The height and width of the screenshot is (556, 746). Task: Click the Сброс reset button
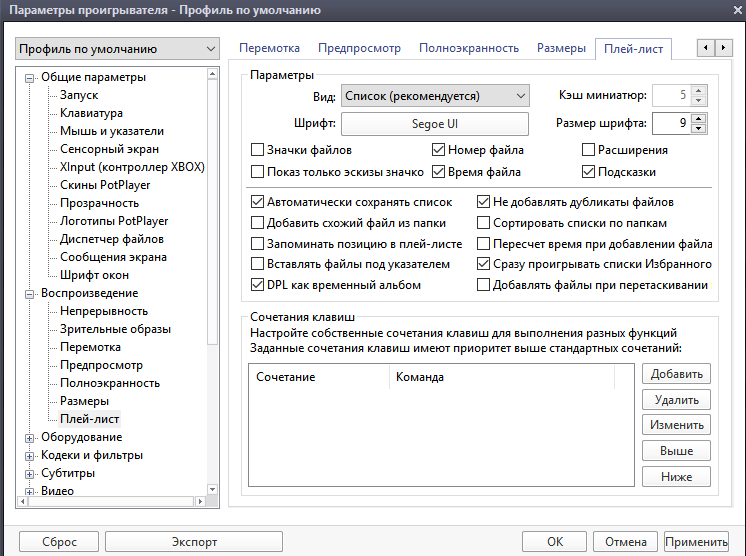point(59,542)
